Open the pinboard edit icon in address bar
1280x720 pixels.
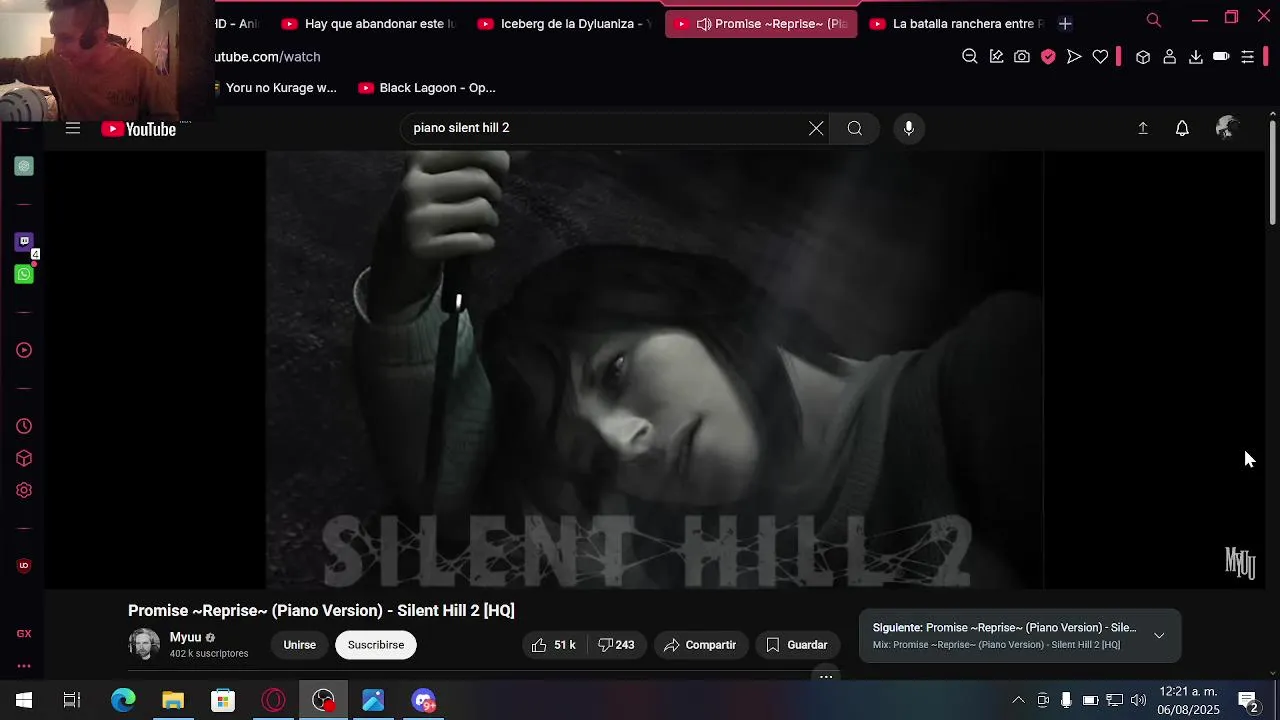996,57
